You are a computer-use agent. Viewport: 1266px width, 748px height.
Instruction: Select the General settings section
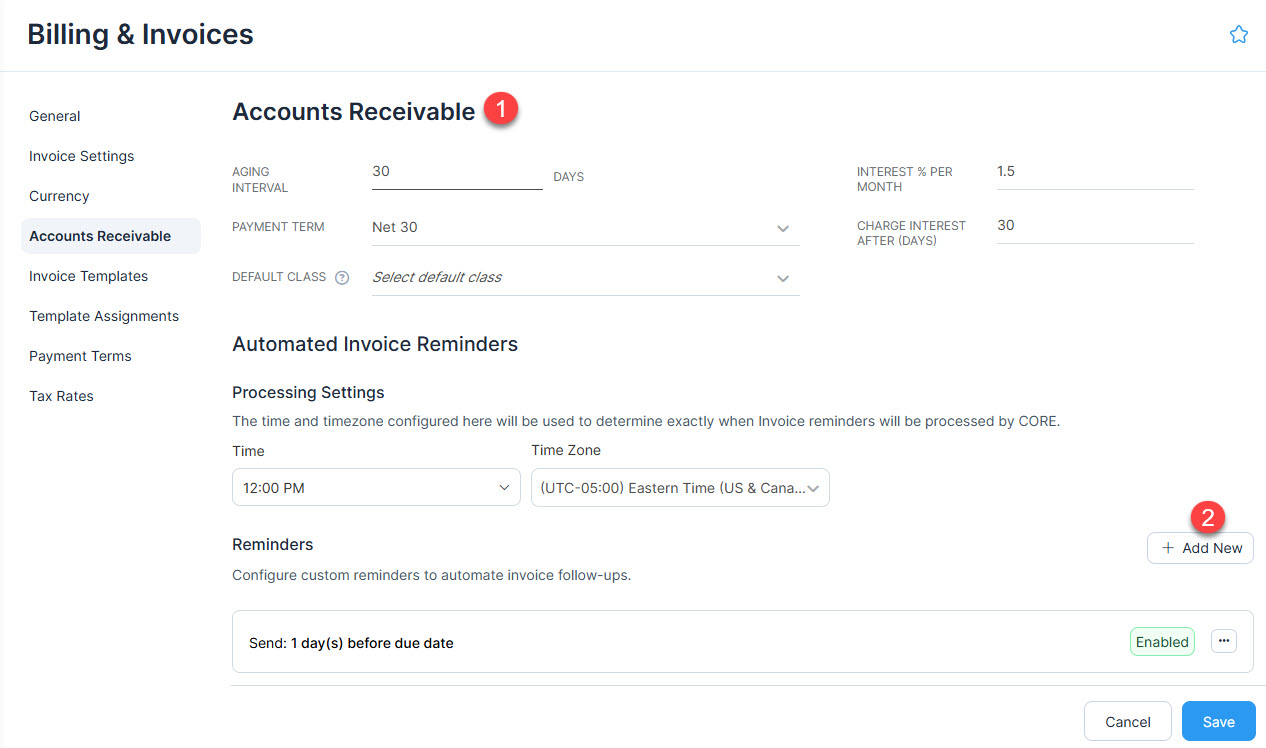point(54,116)
